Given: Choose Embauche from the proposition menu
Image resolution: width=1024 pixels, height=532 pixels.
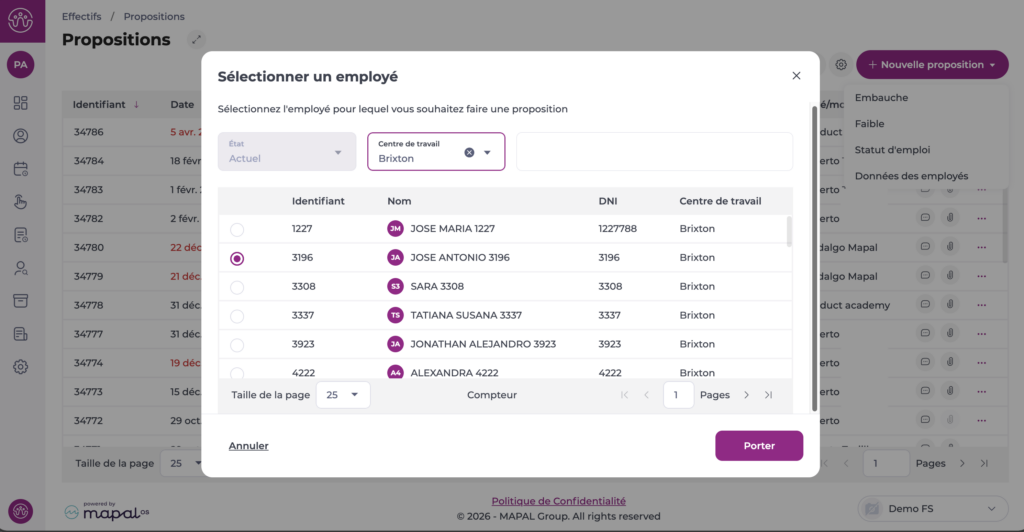Looking at the screenshot, I should coord(881,98).
